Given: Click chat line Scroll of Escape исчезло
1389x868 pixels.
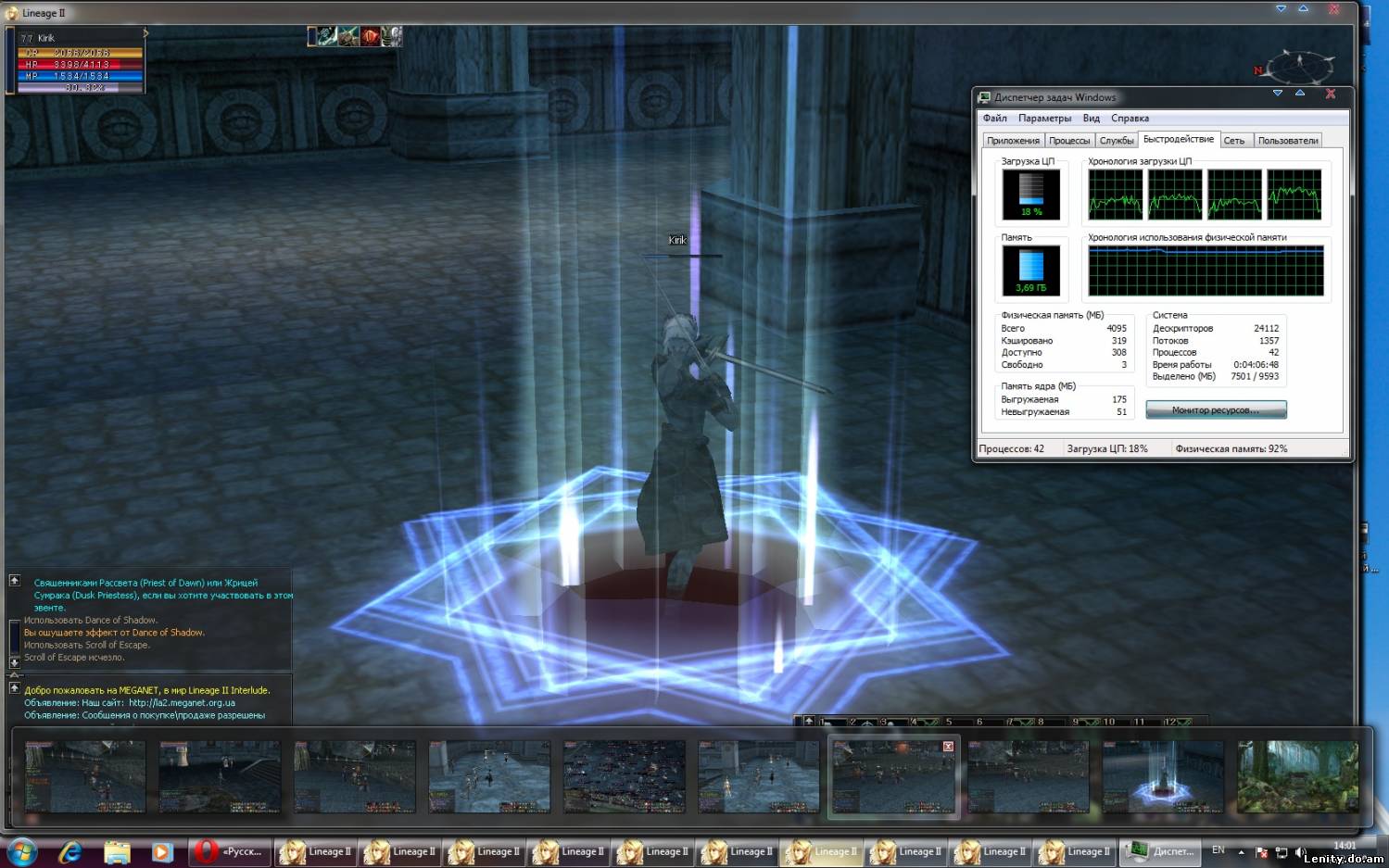Looking at the screenshot, I should click(74, 658).
